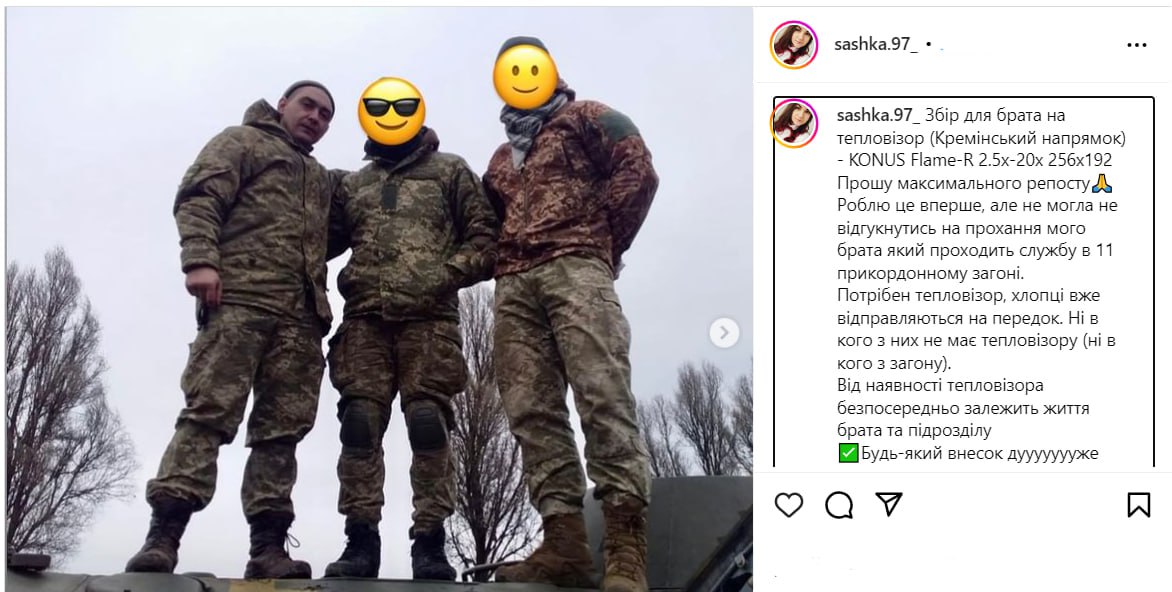Open the three-dot more options menu
This screenshot has width=1172, height=592.
(x=1136, y=45)
